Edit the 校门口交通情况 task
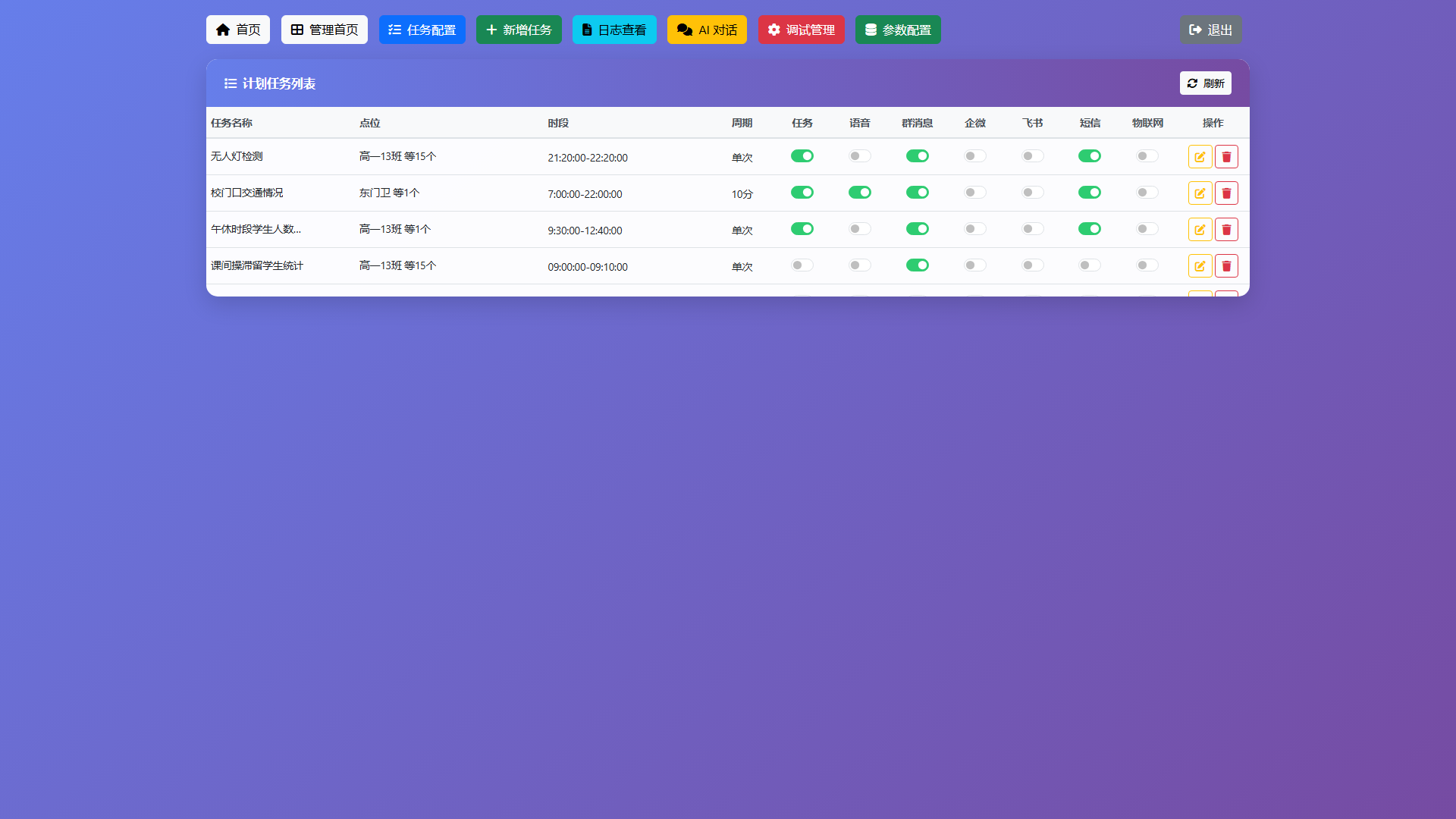The height and width of the screenshot is (819, 1456). point(1200,193)
